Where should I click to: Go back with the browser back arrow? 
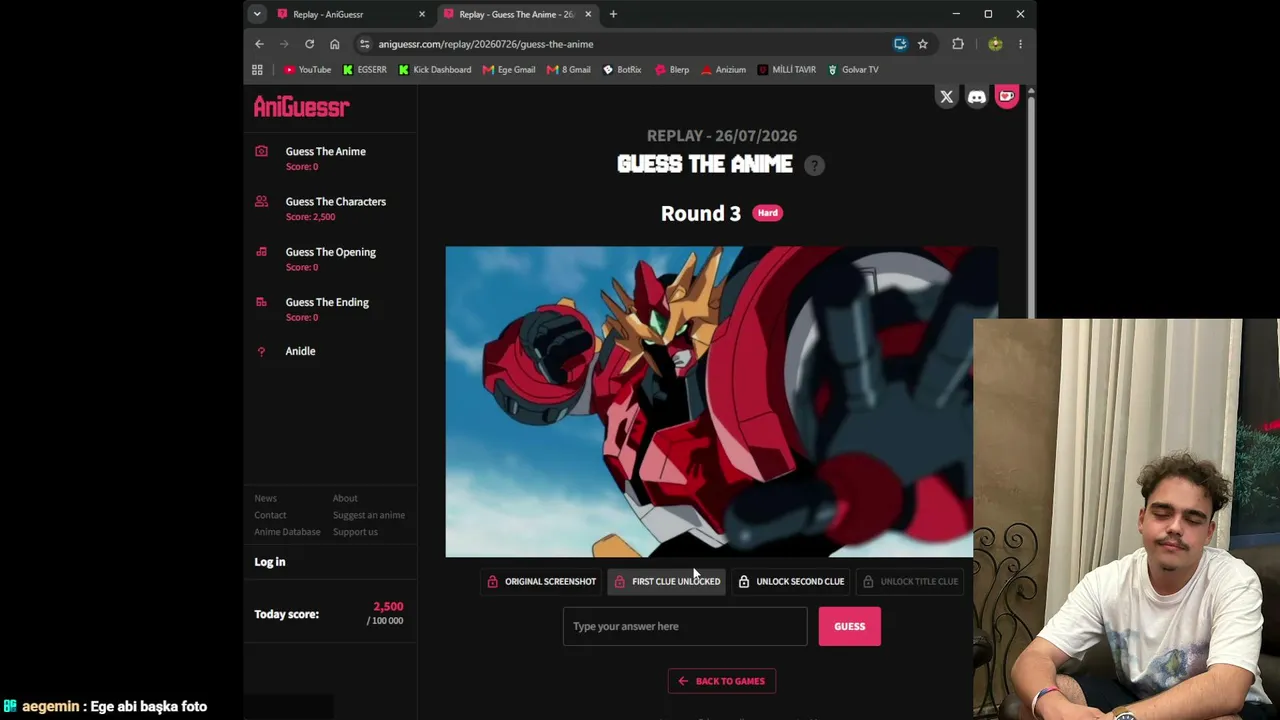[x=259, y=44]
